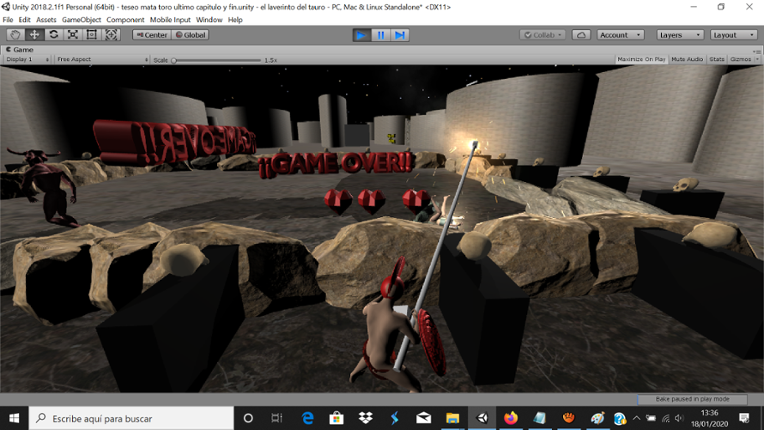
Task: Open the GameObject menu
Action: [x=81, y=20]
